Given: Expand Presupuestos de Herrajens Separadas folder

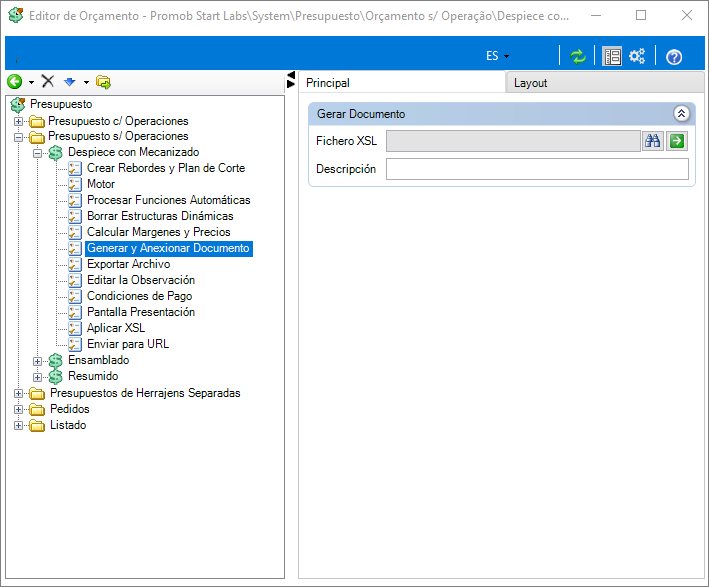Looking at the screenshot, I should click(19, 393).
